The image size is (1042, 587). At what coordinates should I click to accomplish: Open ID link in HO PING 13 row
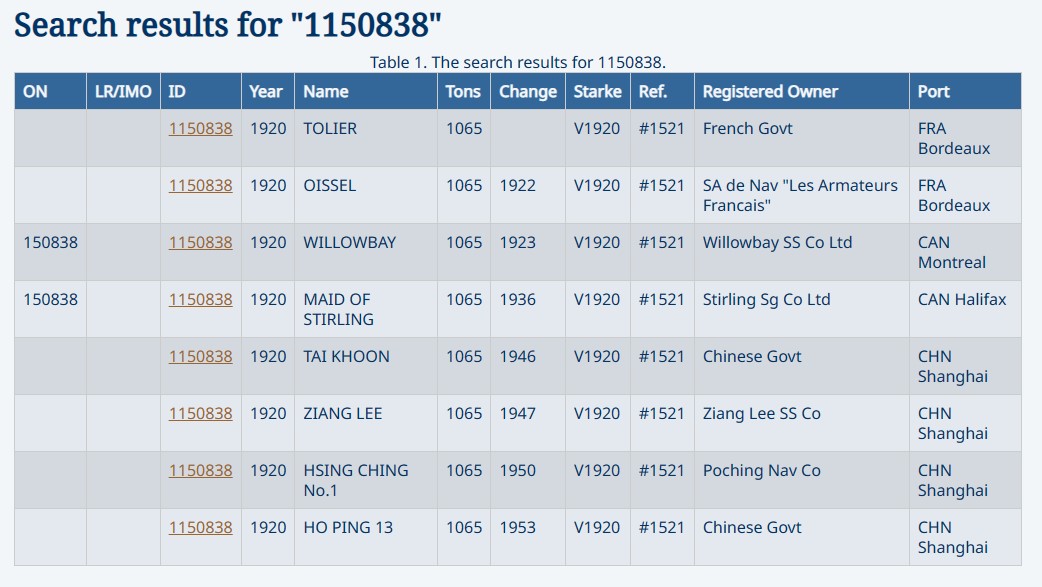click(200, 528)
